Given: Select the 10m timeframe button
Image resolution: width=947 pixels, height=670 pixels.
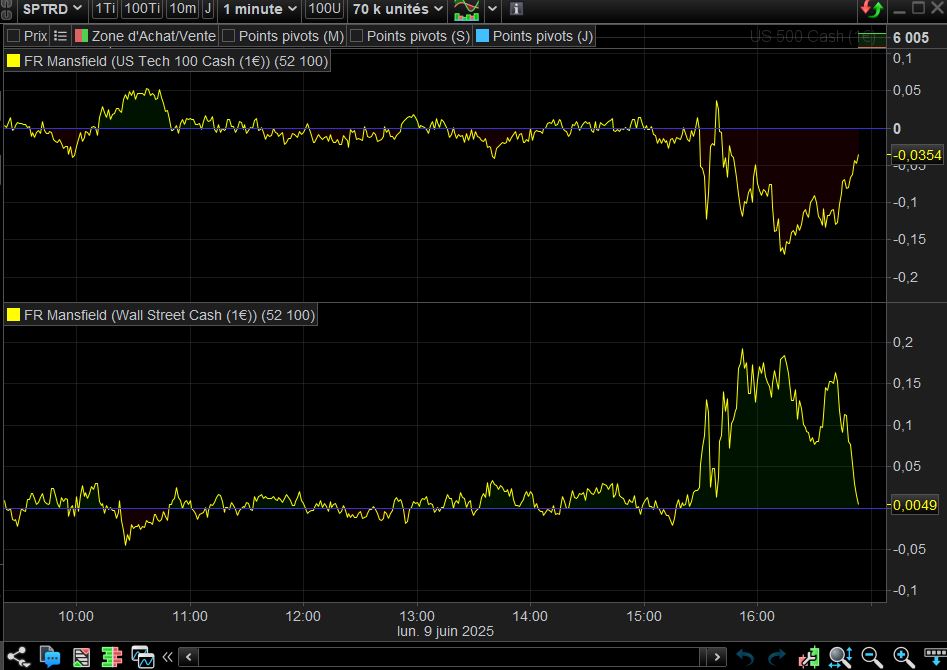Looking at the screenshot, I should (x=182, y=9).
